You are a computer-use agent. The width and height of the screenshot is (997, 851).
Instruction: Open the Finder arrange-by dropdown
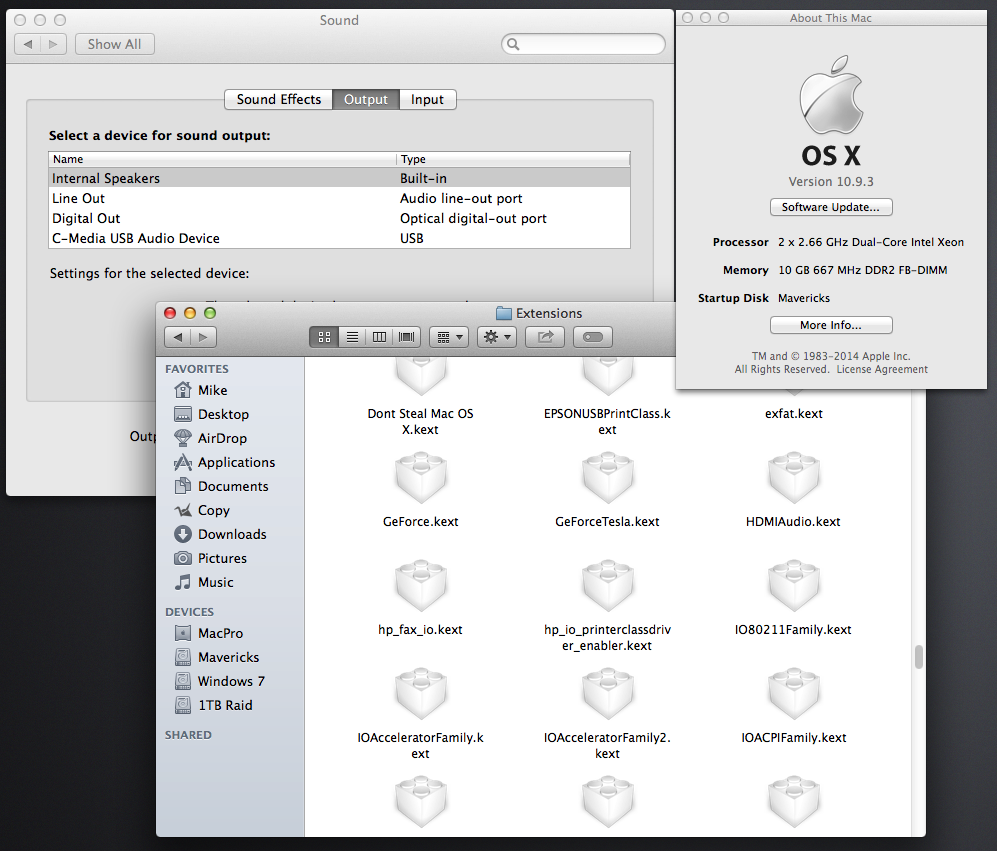click(x=449, y=337)
